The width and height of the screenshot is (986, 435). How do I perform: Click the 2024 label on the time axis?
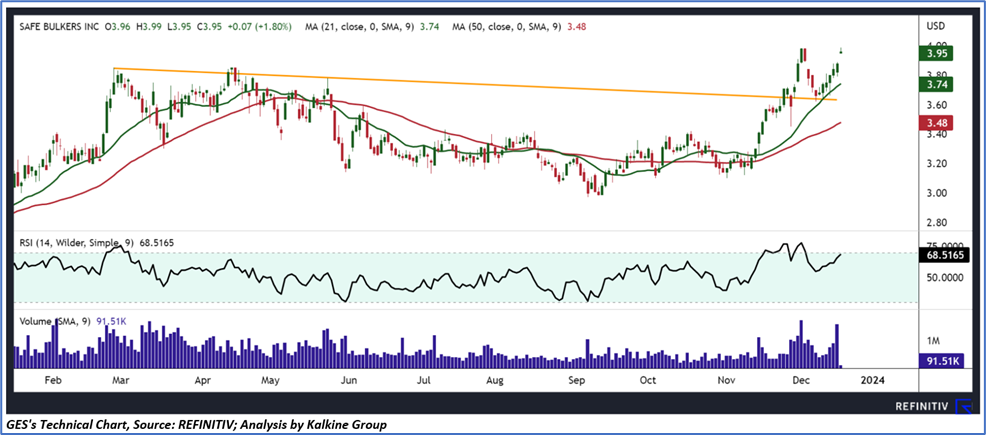click(x=872, y=381)
